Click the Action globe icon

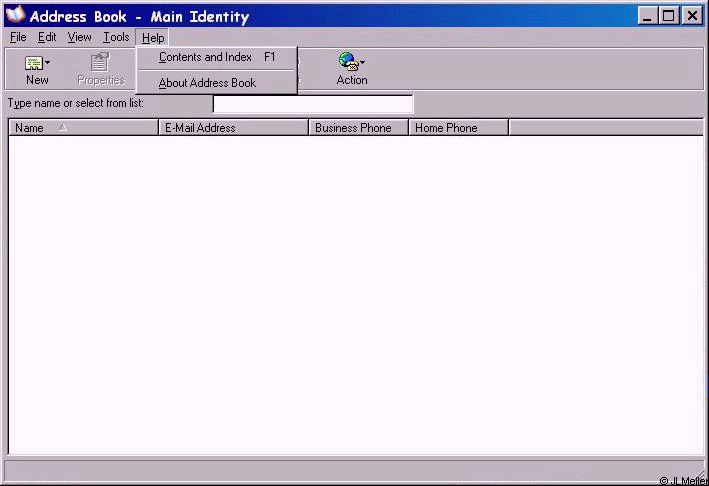point(347,62)
